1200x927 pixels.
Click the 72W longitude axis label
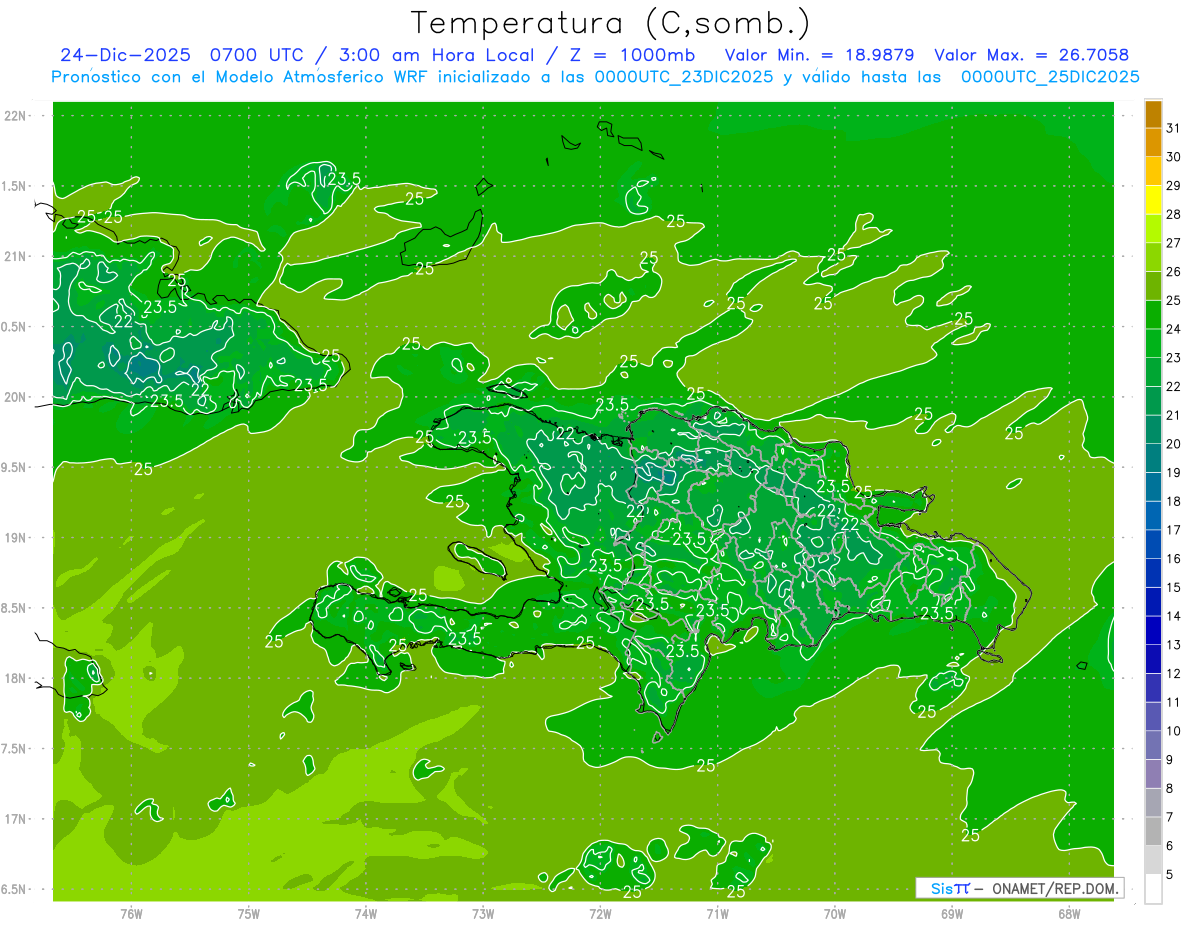[x=600, y=914]
